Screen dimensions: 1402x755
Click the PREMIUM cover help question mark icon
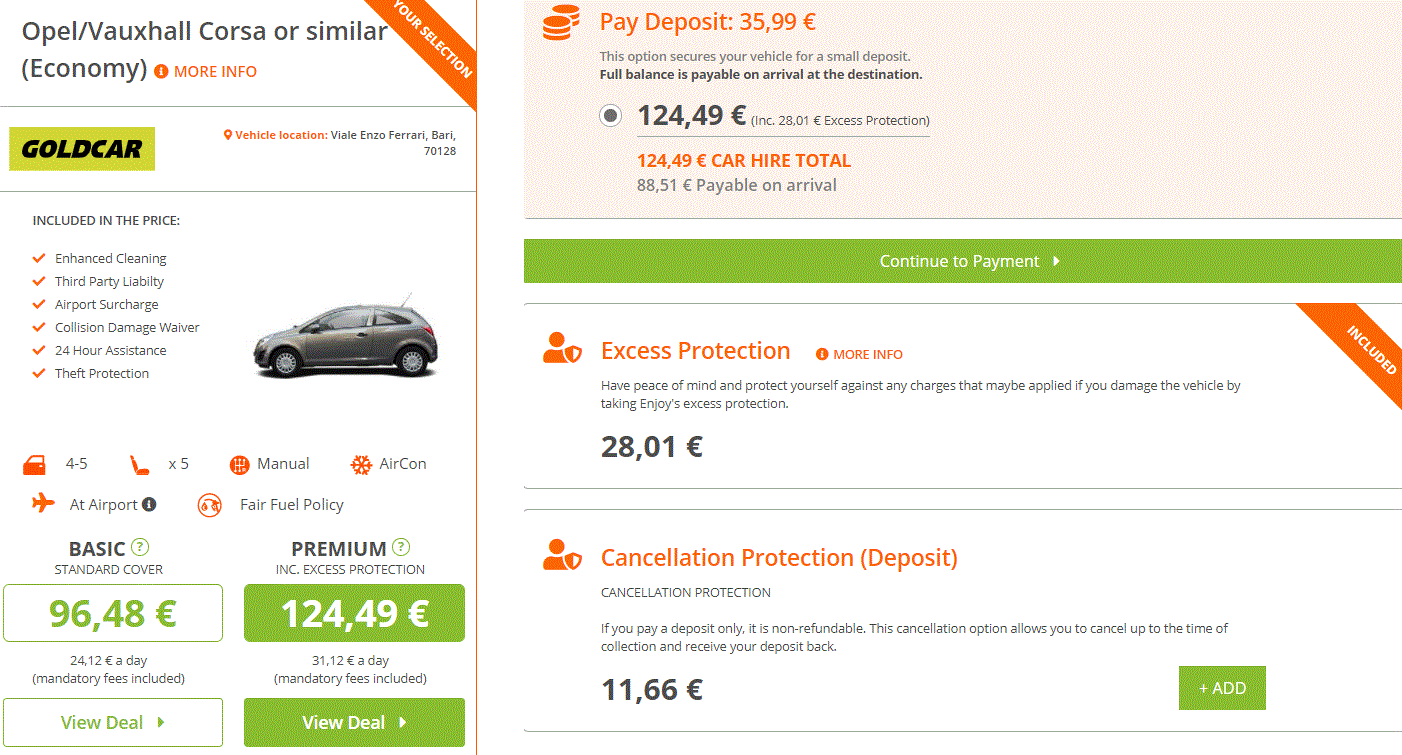pos(401,547)
